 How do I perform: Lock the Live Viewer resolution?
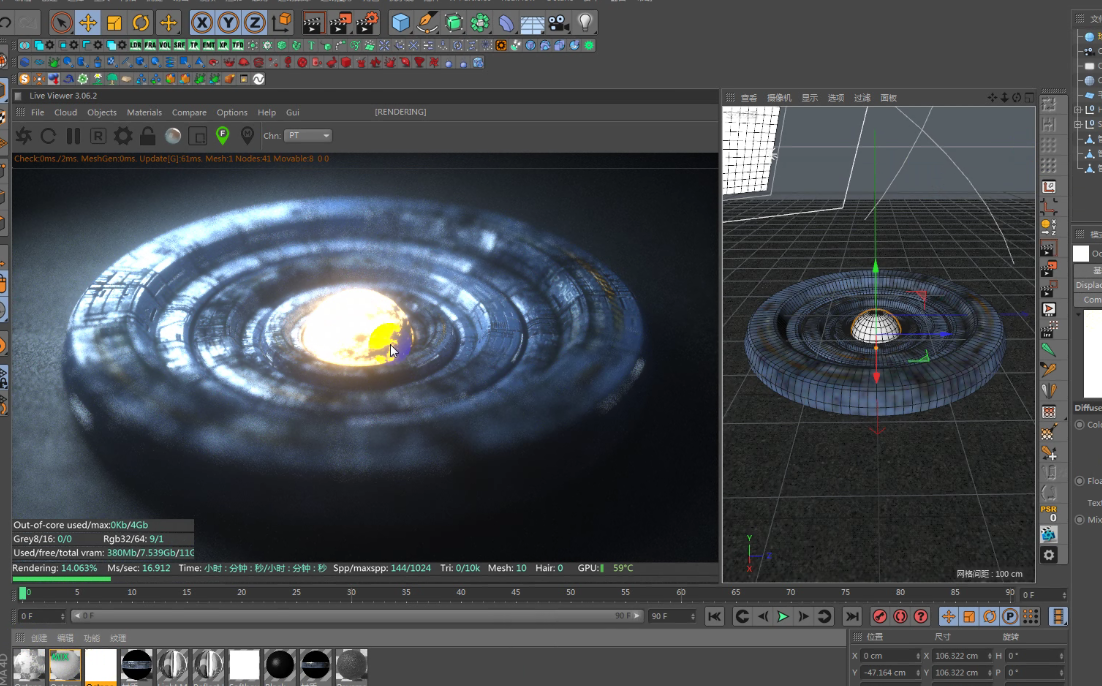(146, 136)
